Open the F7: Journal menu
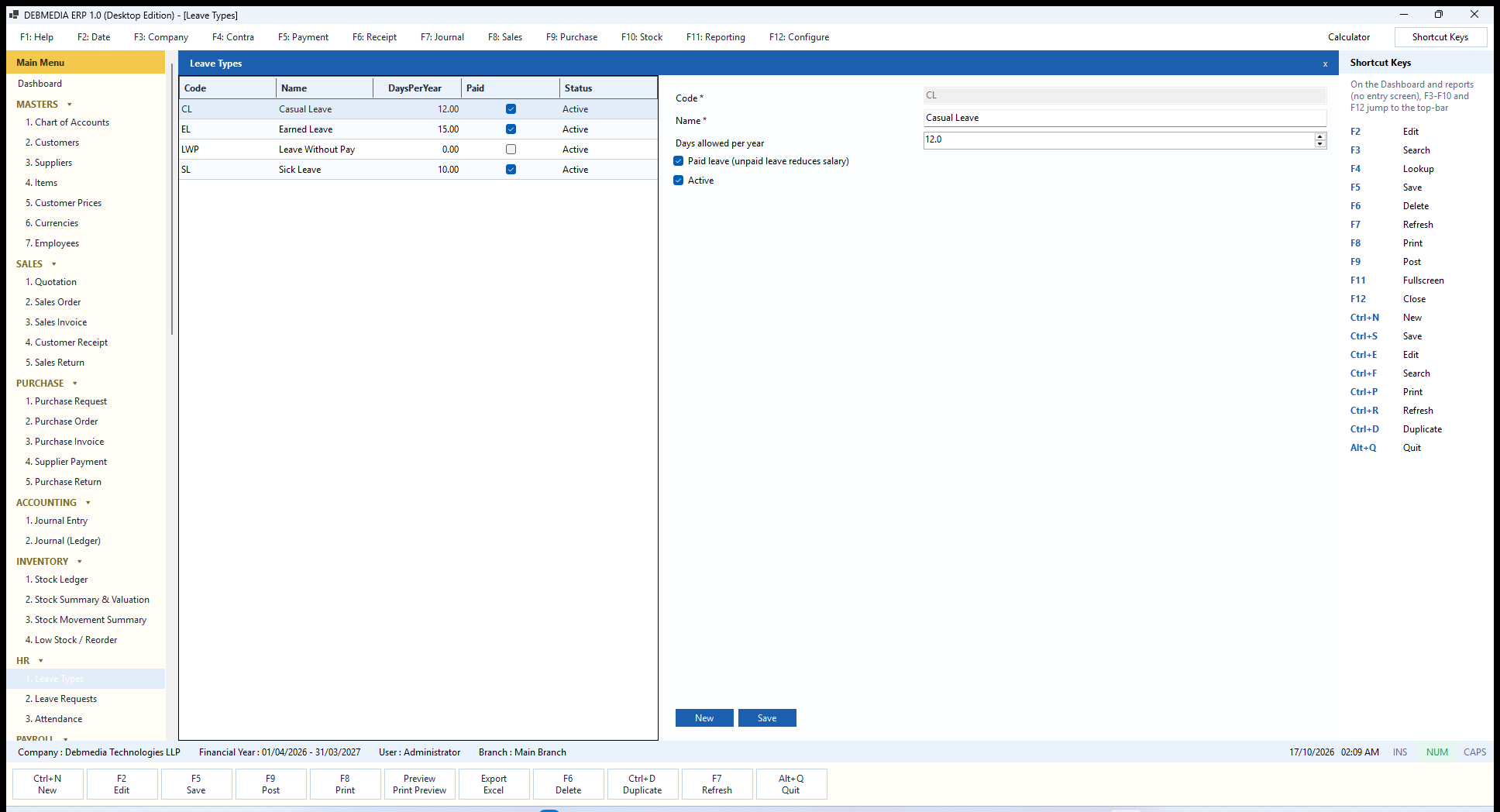 pyautogui.click(x=442, y=37)
